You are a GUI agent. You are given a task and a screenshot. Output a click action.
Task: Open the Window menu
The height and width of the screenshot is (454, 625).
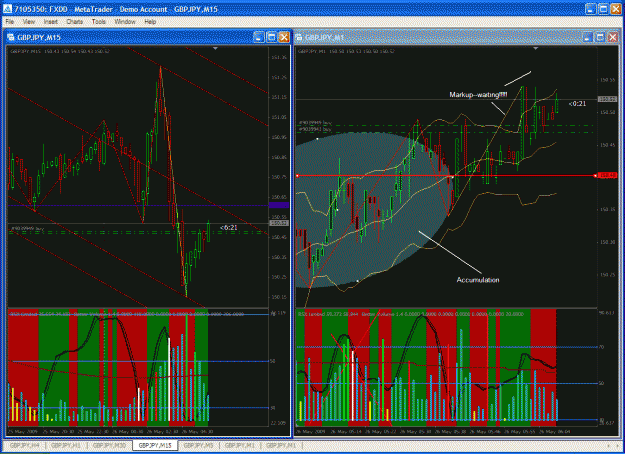(x=125, y=22)
